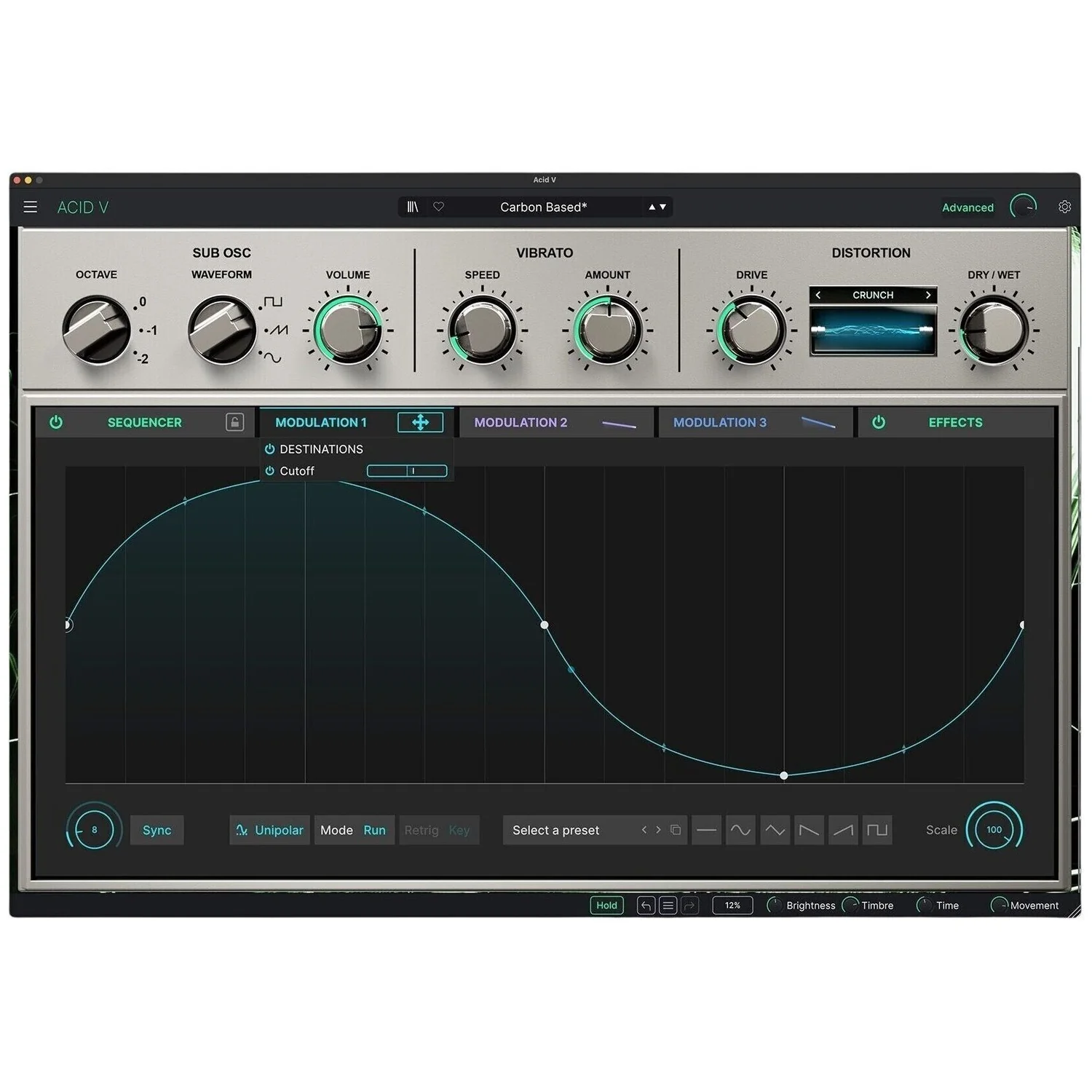Choose the ramp-up saw modulation shape
1092x1092 pixels.
[843, 830]
